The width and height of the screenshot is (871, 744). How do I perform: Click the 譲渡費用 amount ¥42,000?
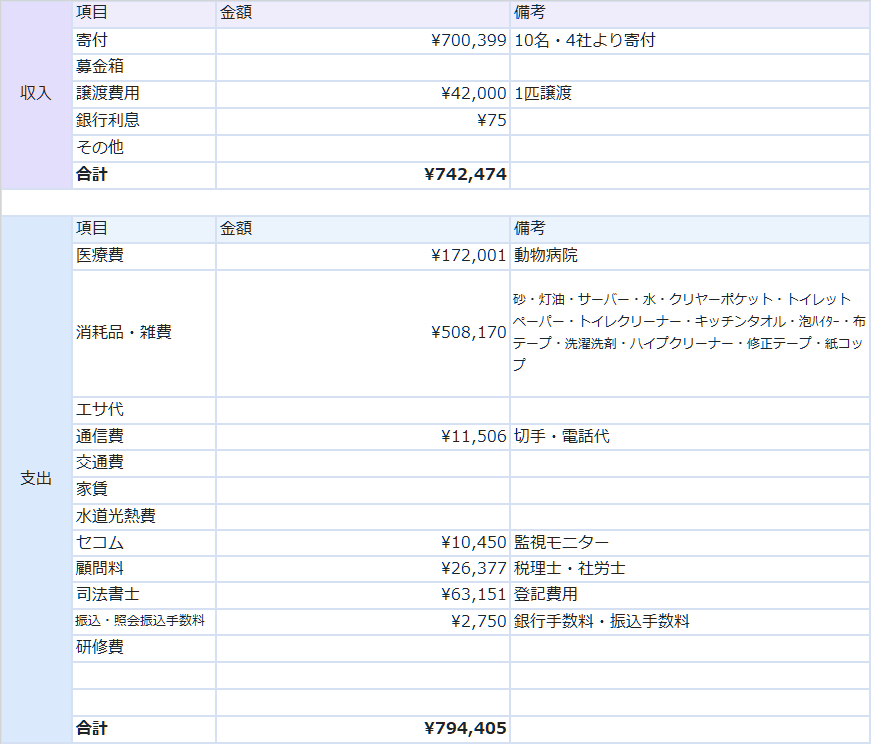click(x=473, y=94)
